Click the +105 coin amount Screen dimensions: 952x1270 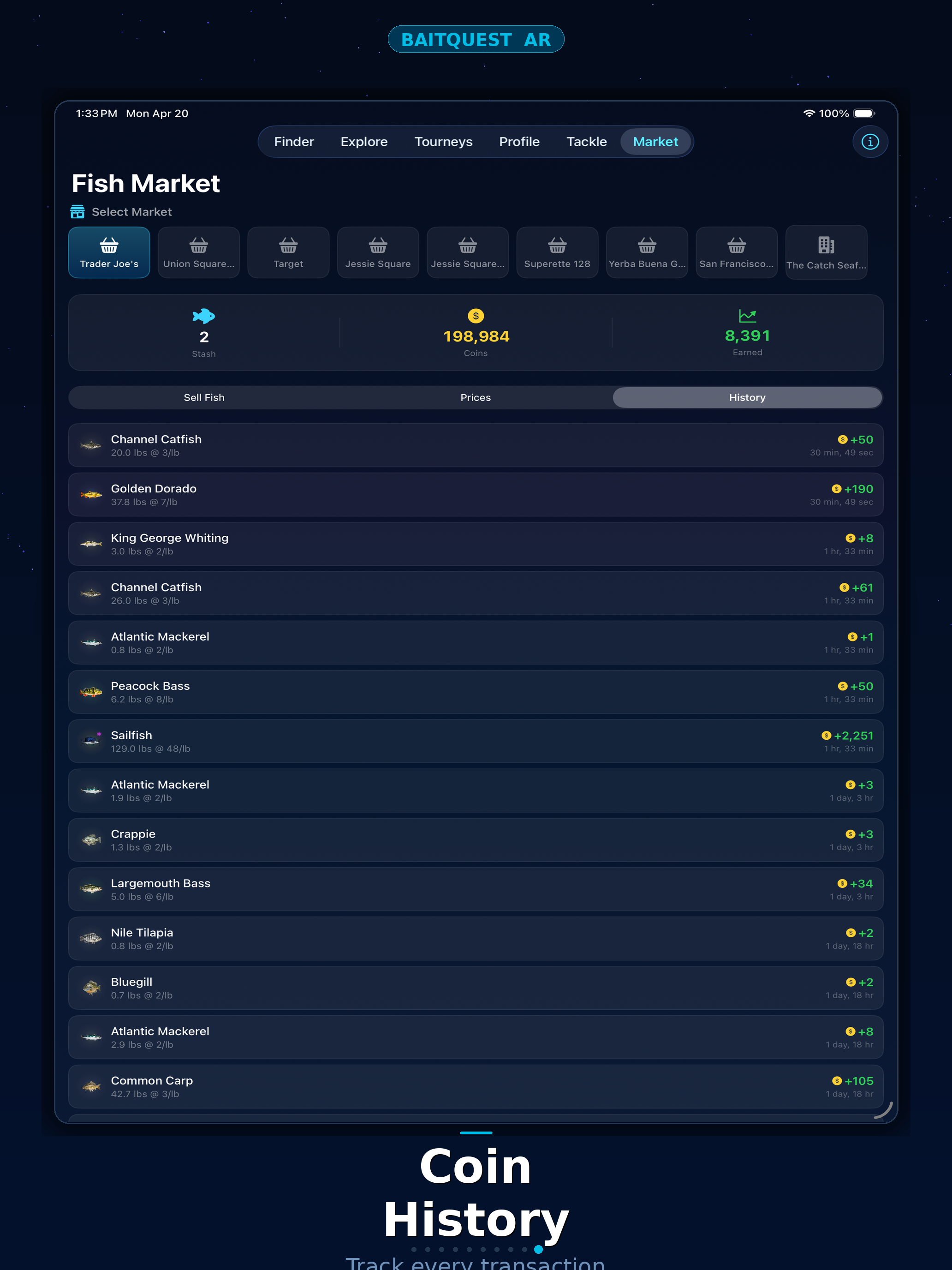[858, 1081]
